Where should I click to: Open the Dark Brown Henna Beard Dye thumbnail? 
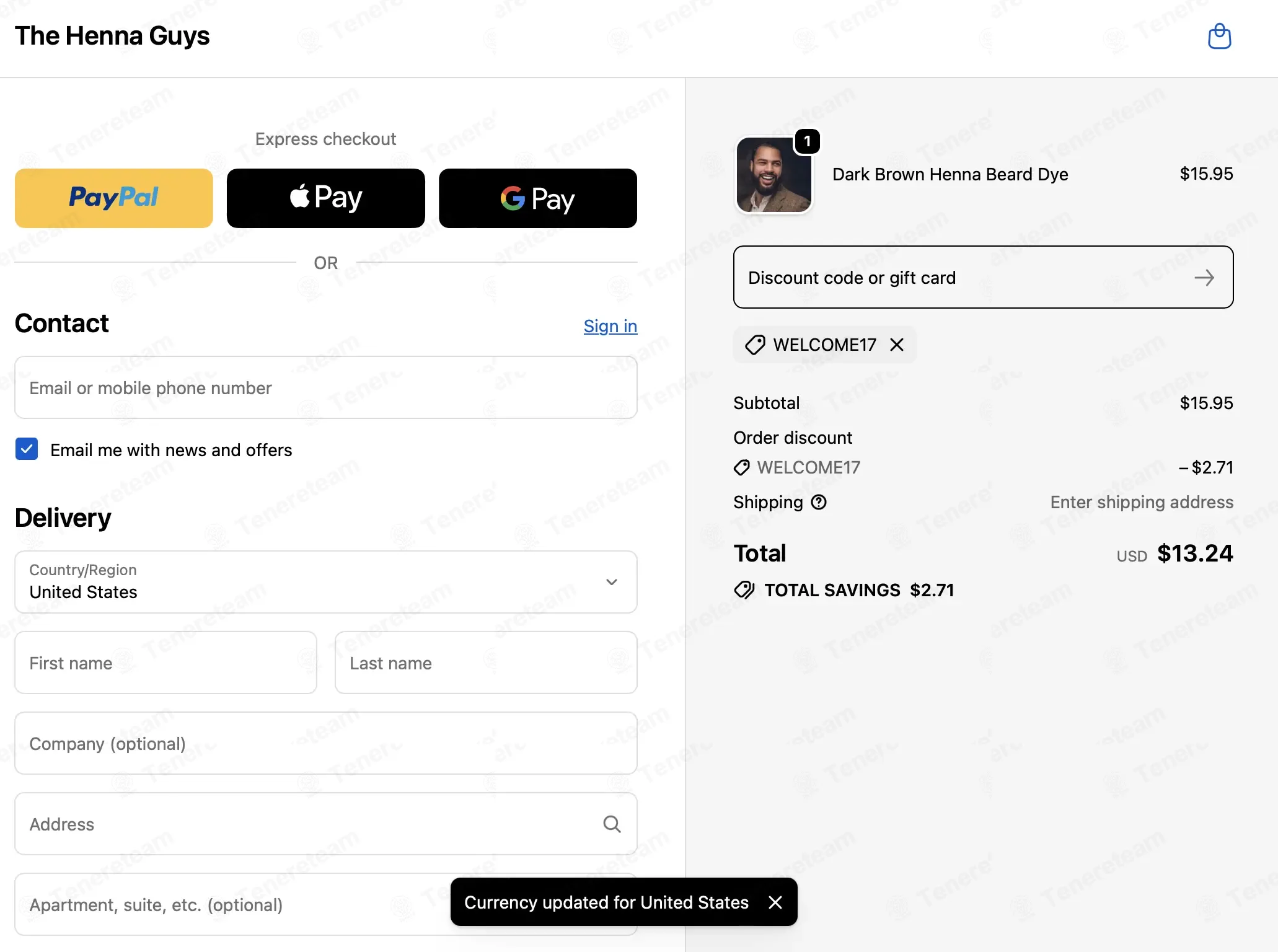click(x=773, y=175)
